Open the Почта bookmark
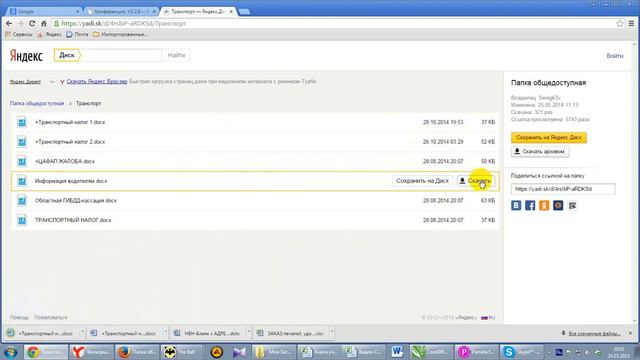This screenshot has width=640, height=360. click(77, 35)
